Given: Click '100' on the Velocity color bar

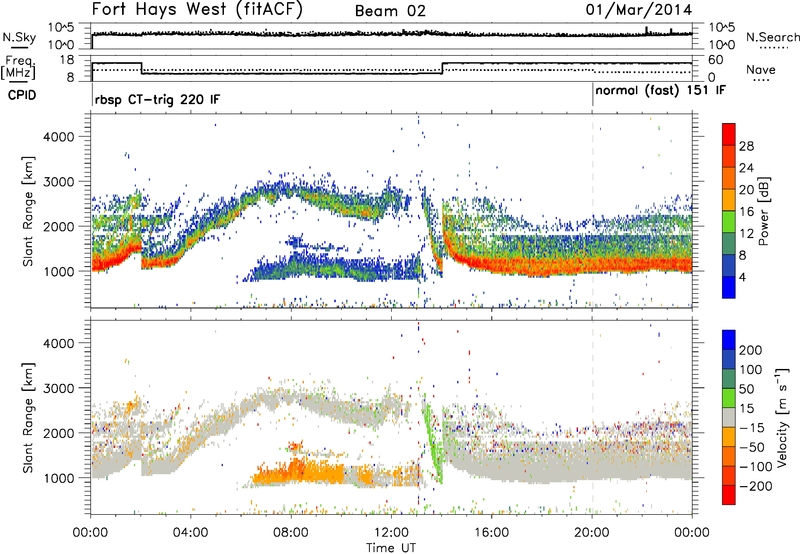Looking at the screenshot, I should pyautogui.click(x=751, y=370).
